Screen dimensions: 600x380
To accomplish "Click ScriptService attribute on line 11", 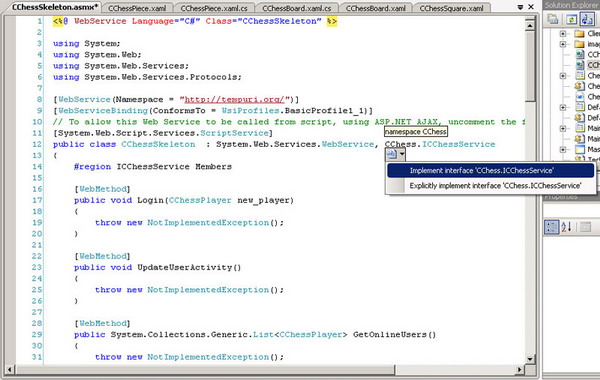I will pyautogui.click(x=235, y=133).
